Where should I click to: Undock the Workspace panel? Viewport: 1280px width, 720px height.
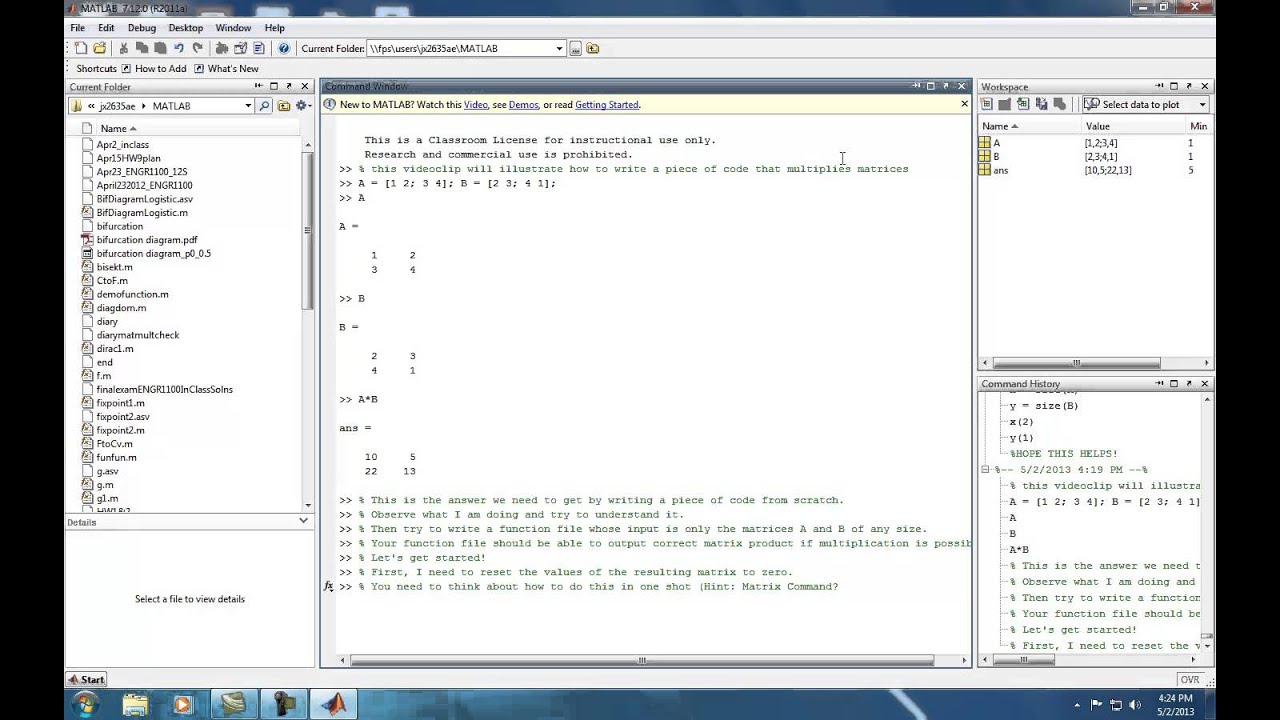point(1190,86)
